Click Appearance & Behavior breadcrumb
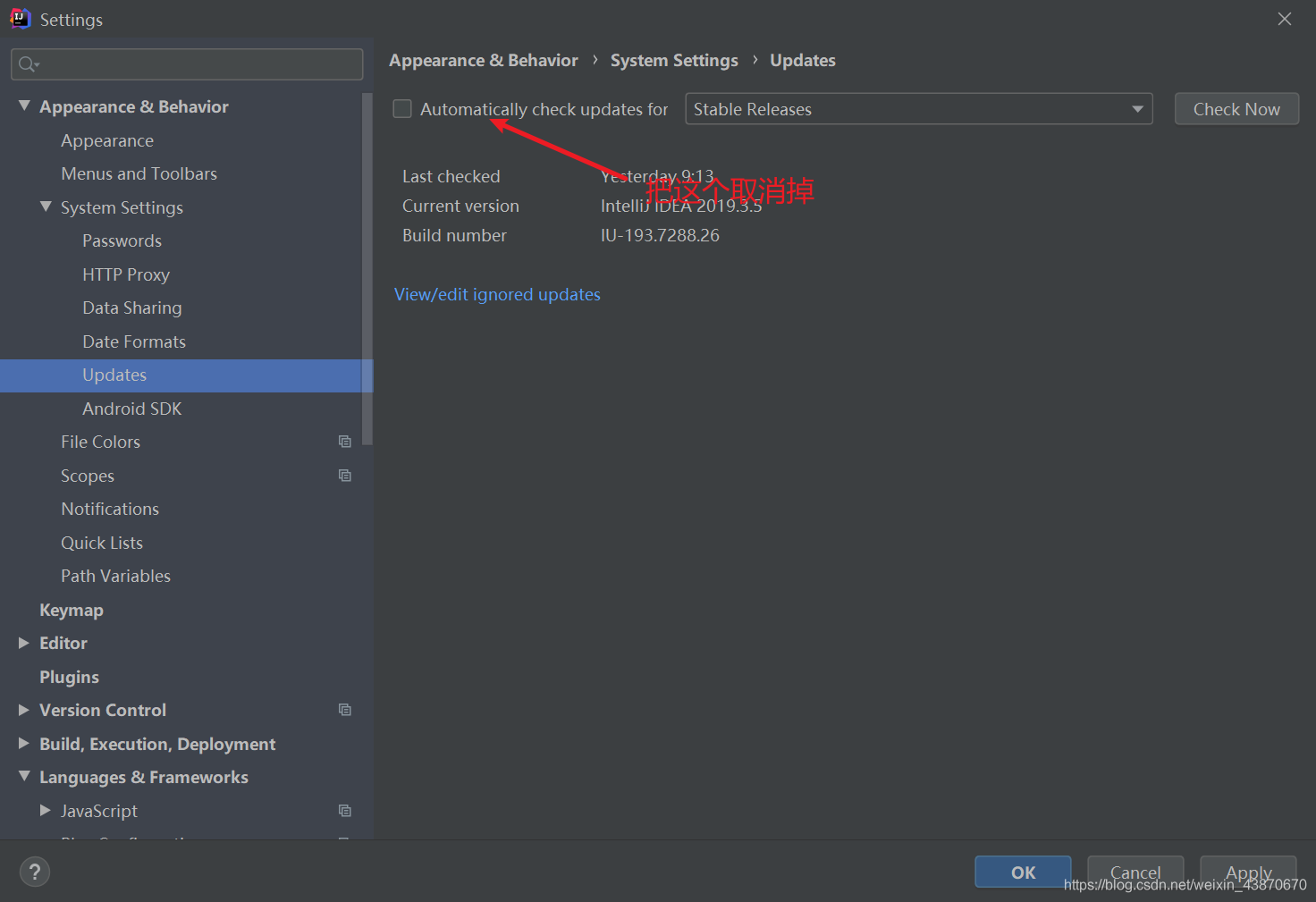Image resolution: width=1316 pixels, height=902 pixels. [x=484, y=60]
